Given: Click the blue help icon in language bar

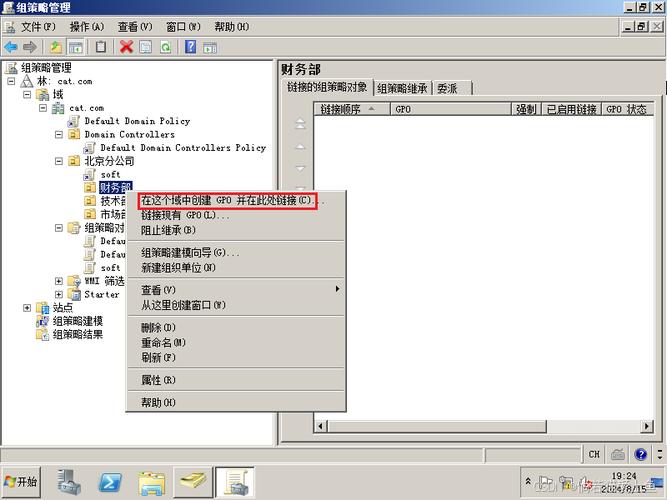Looking at the screenshot, I should point(641,454).
